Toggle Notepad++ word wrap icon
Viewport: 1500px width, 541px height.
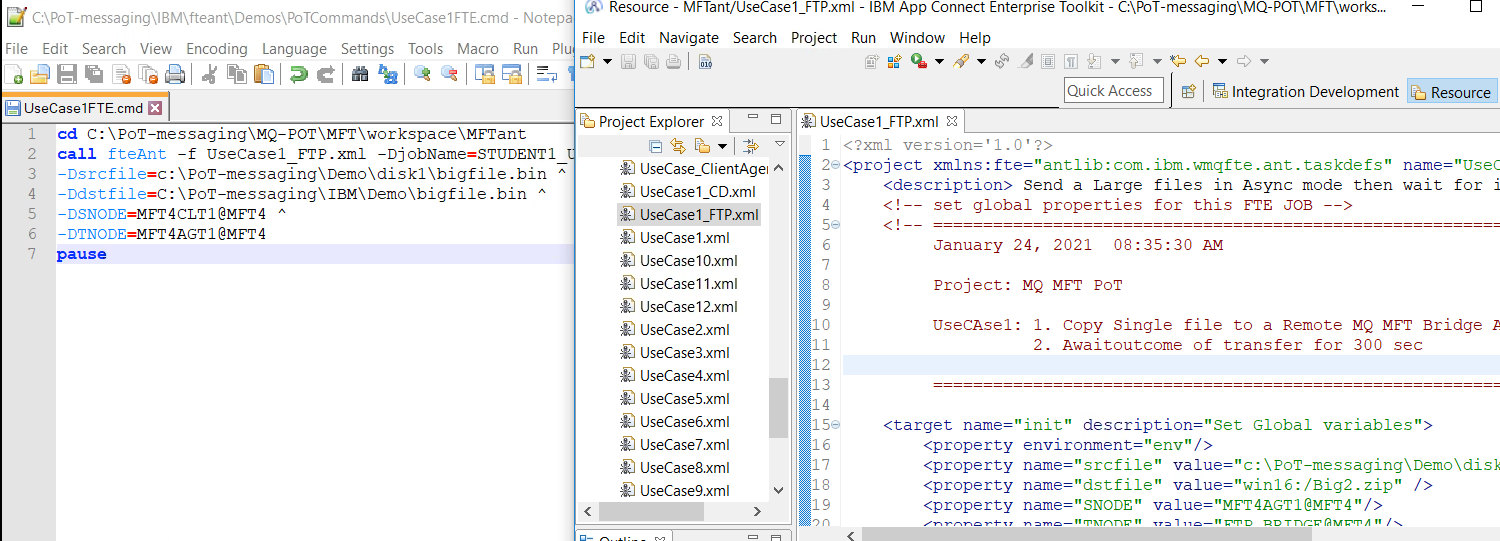coord(546,74)
